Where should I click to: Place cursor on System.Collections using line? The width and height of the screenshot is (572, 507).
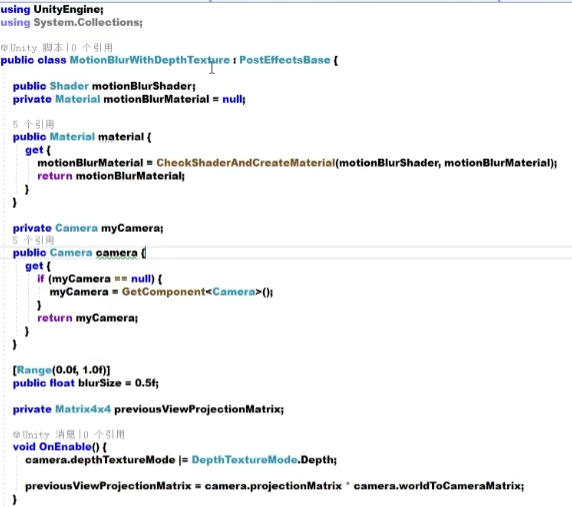coord(72,23)
